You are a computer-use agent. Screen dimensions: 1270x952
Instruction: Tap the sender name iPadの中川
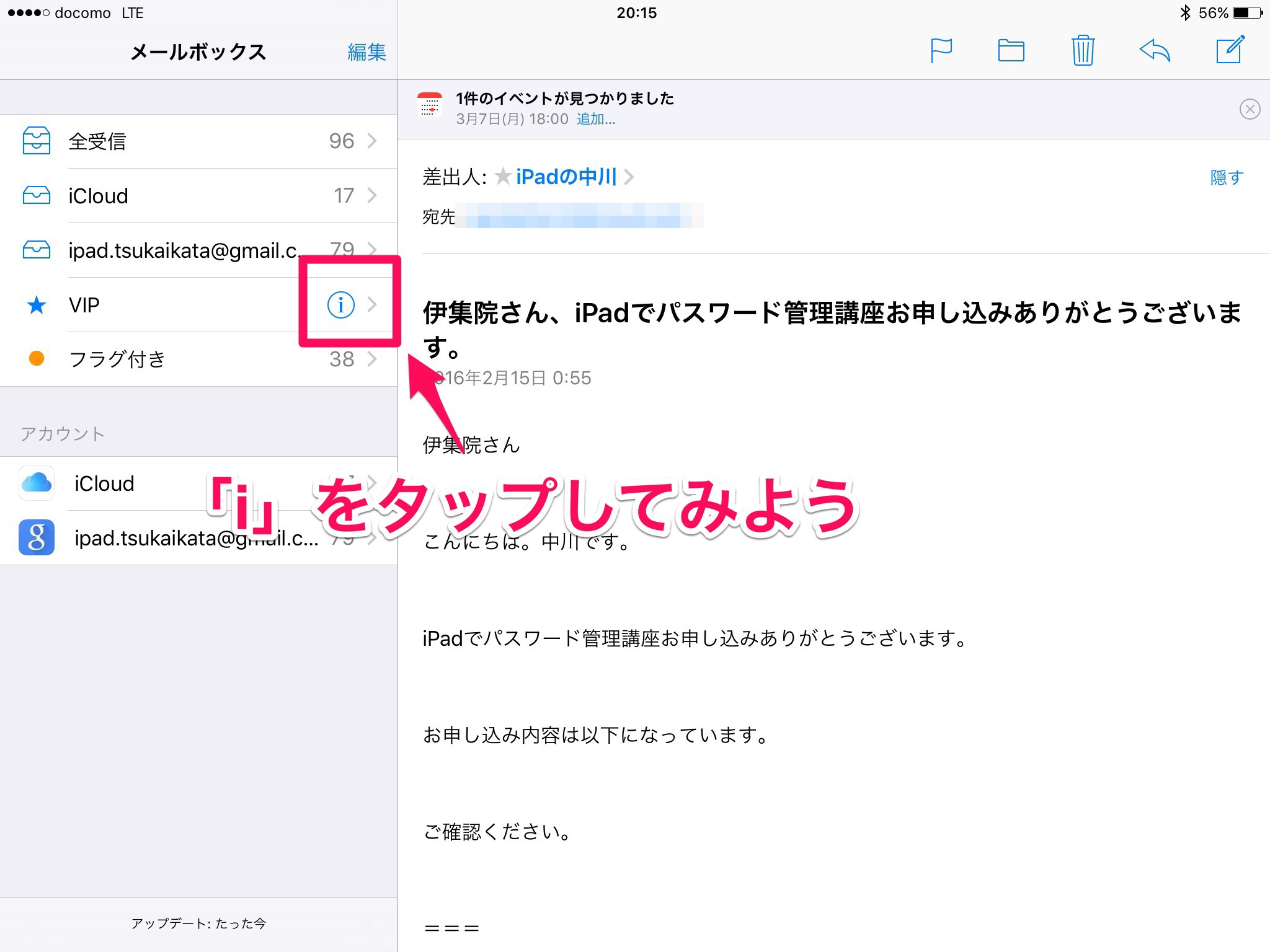(566, 177)
